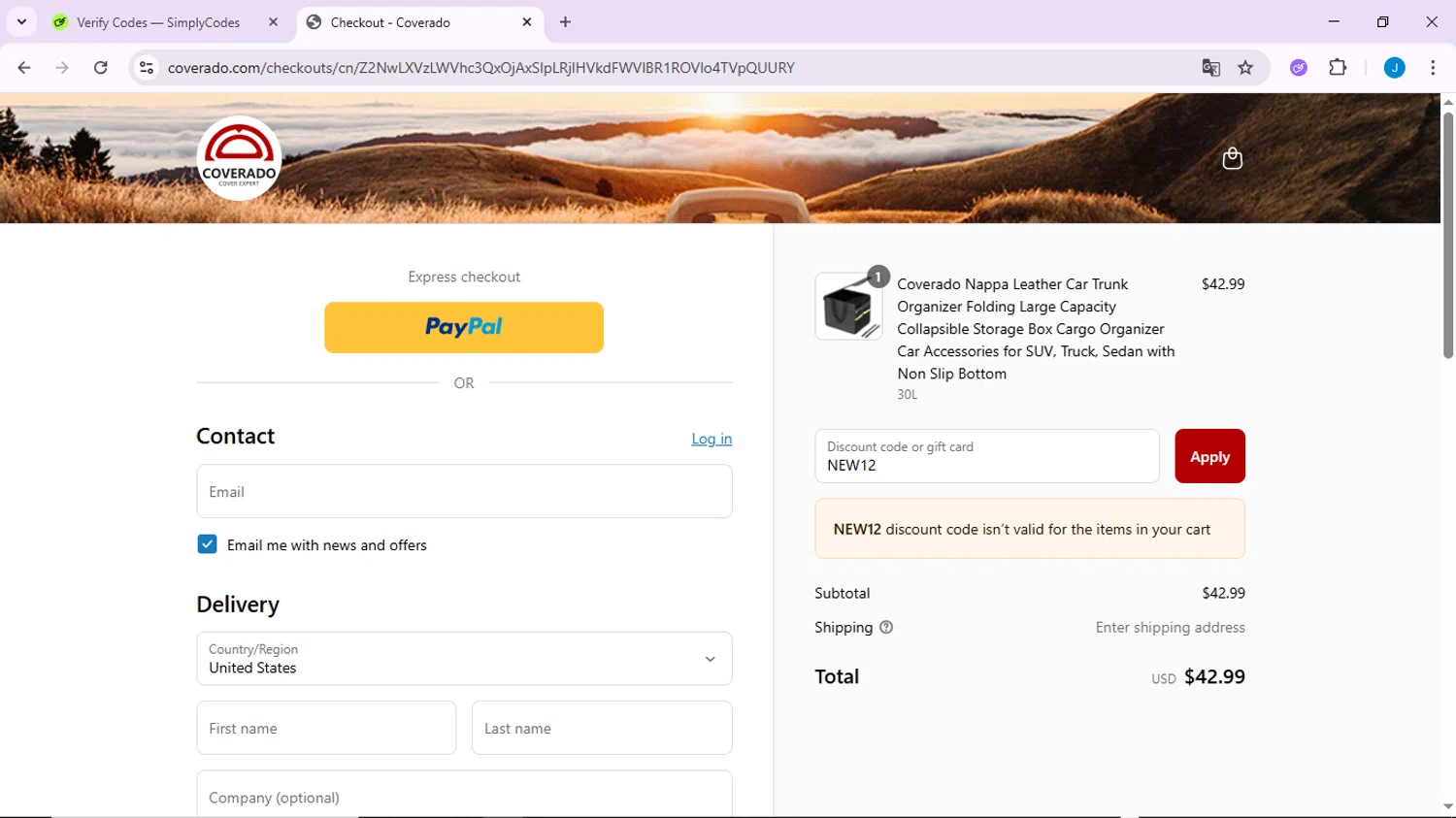This screenshot has height=818, width=1456.
Task: Click the NEW12 invalid discount code message
Action: 1030,529
